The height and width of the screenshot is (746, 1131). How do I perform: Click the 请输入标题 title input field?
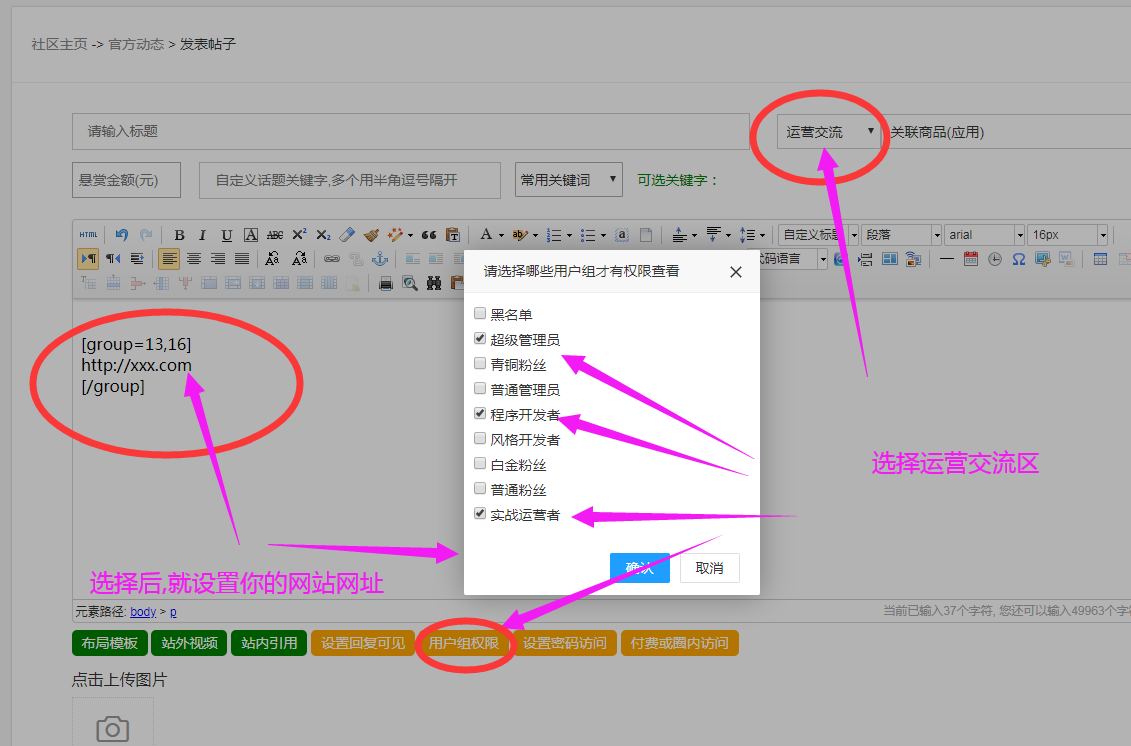410,131
